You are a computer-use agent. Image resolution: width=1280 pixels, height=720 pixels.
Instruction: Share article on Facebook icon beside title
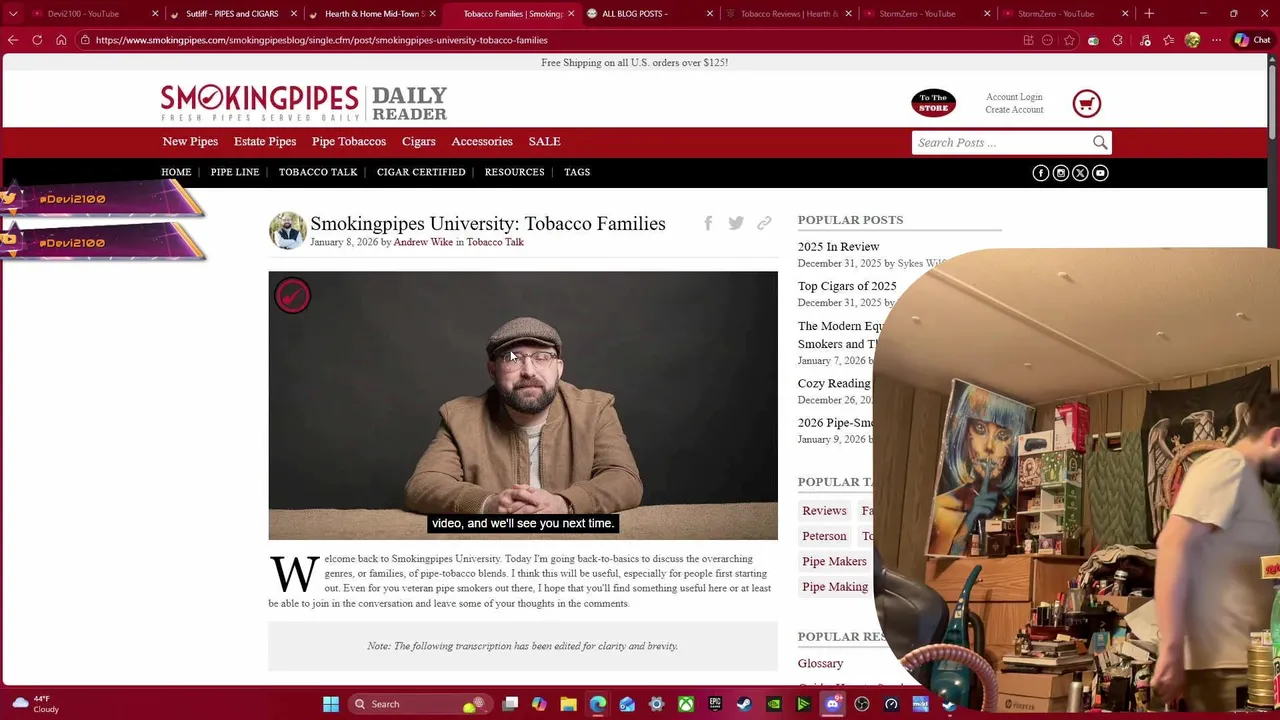coord(708,223)
